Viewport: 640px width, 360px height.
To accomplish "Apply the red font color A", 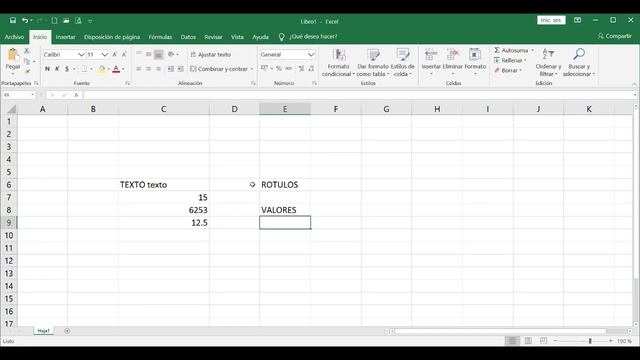I will (116, 69).
